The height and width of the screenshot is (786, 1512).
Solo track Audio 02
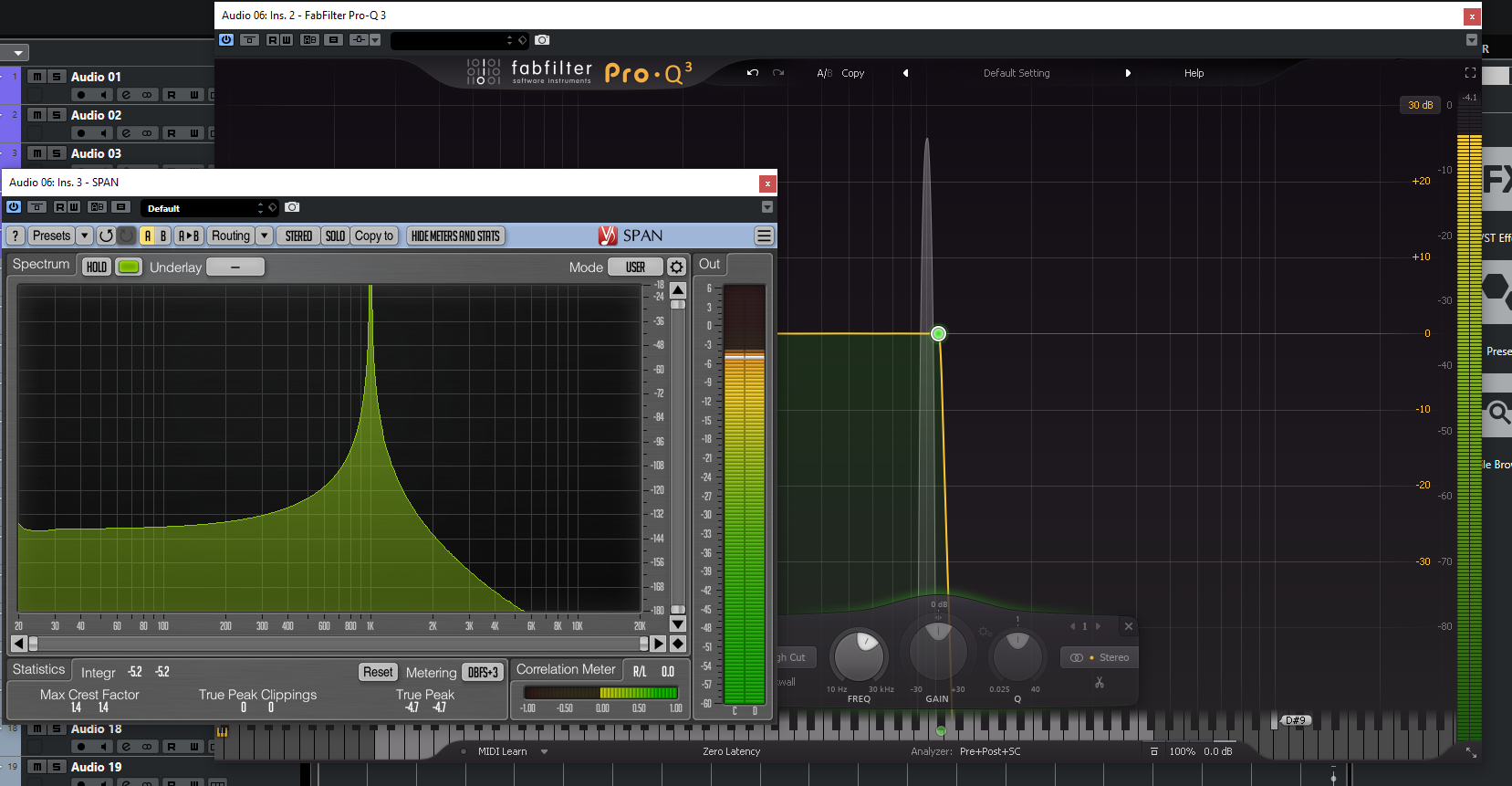point(57,115)
